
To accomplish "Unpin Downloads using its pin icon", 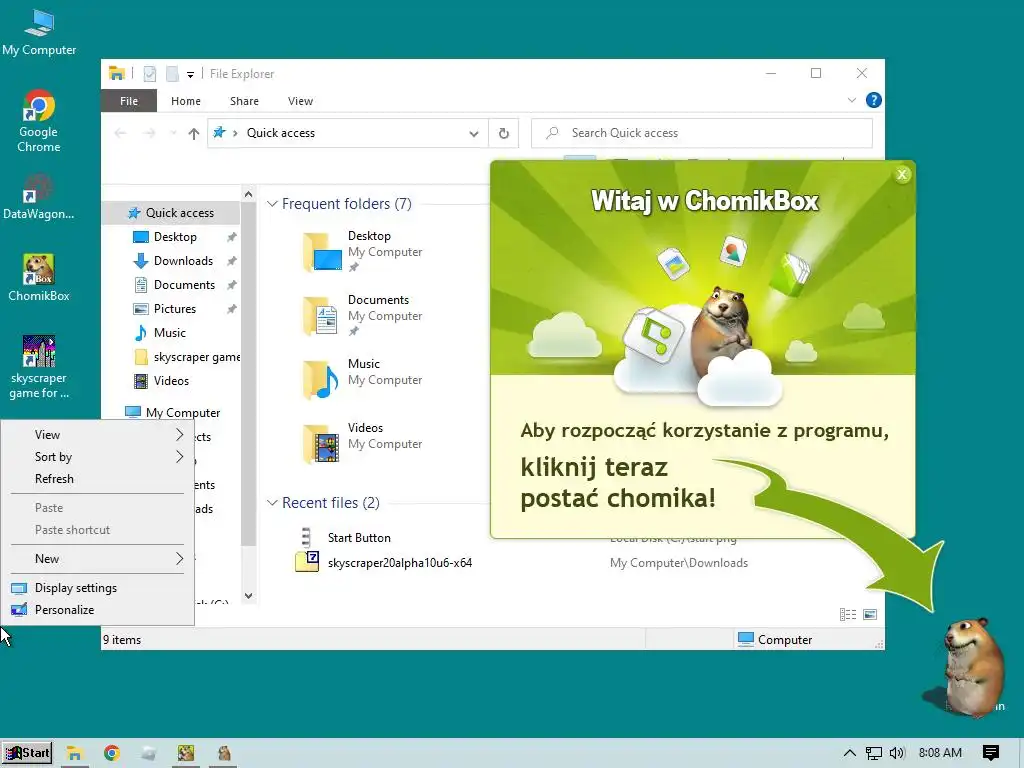I will 231,261.
